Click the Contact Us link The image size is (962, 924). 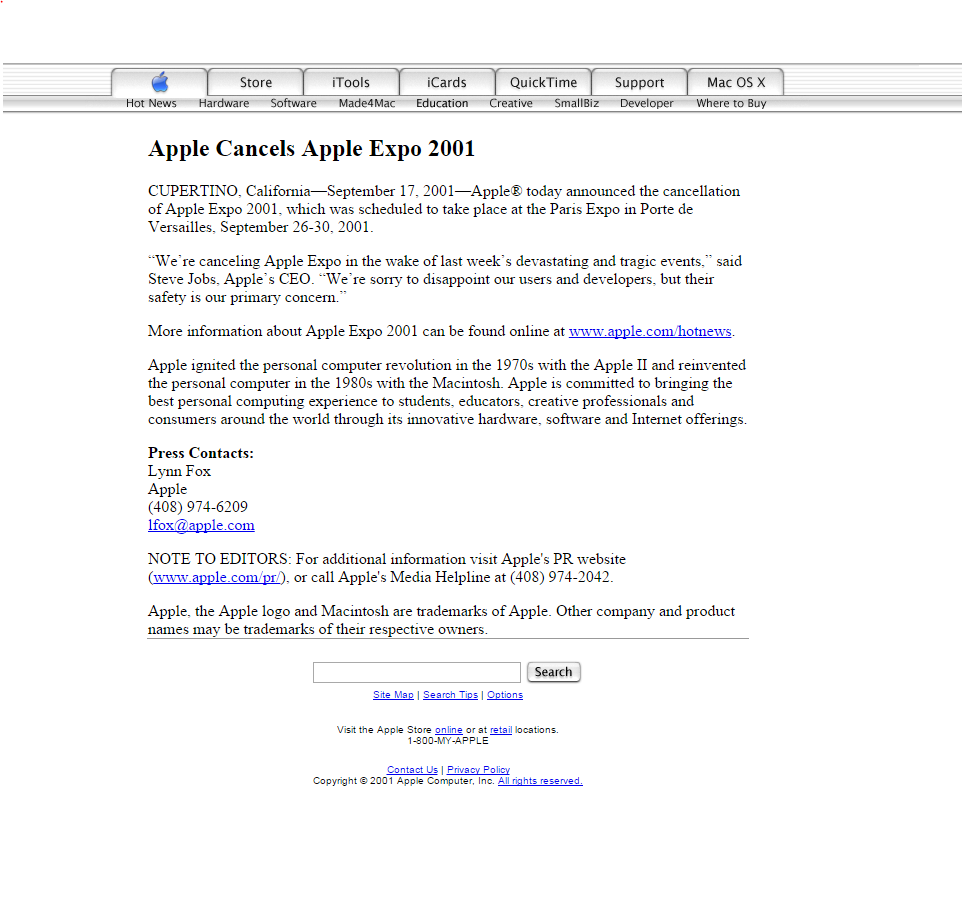412,769
